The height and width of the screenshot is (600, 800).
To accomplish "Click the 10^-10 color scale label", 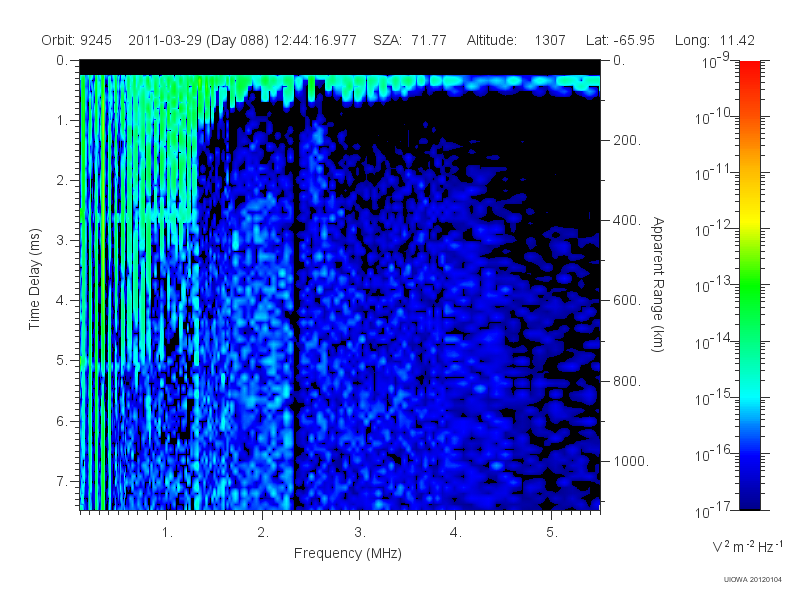I will click(x=713, y=117).
